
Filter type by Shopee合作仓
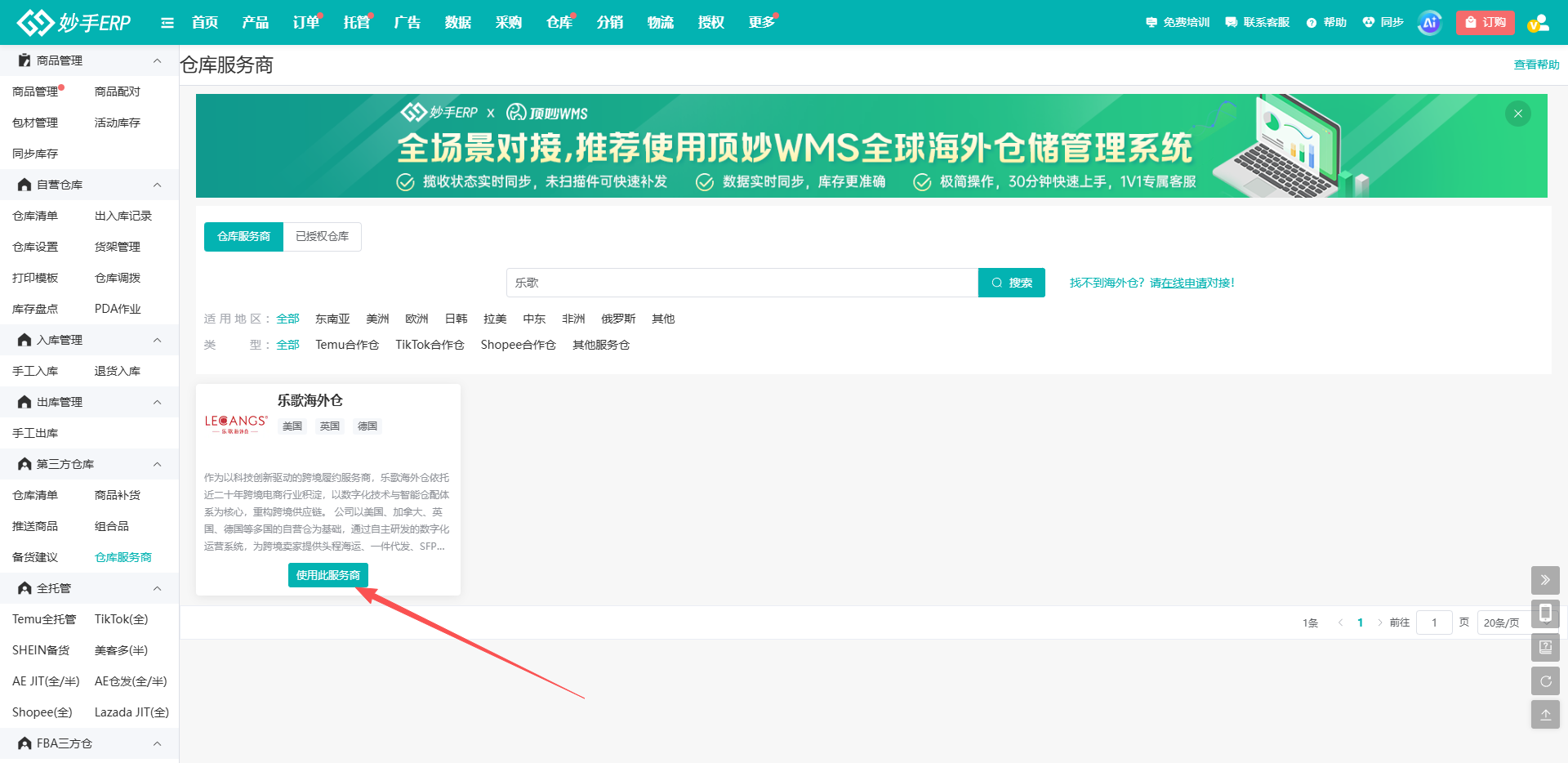(518, 345)
